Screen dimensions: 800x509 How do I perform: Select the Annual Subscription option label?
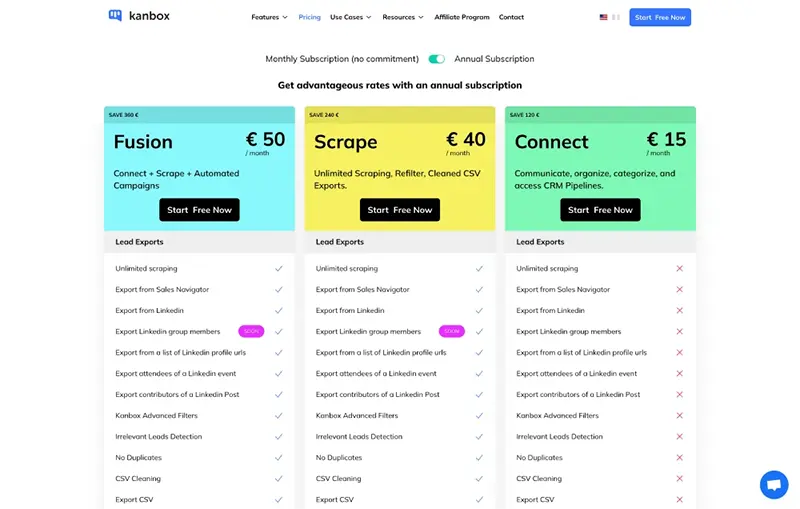point(494,59)
